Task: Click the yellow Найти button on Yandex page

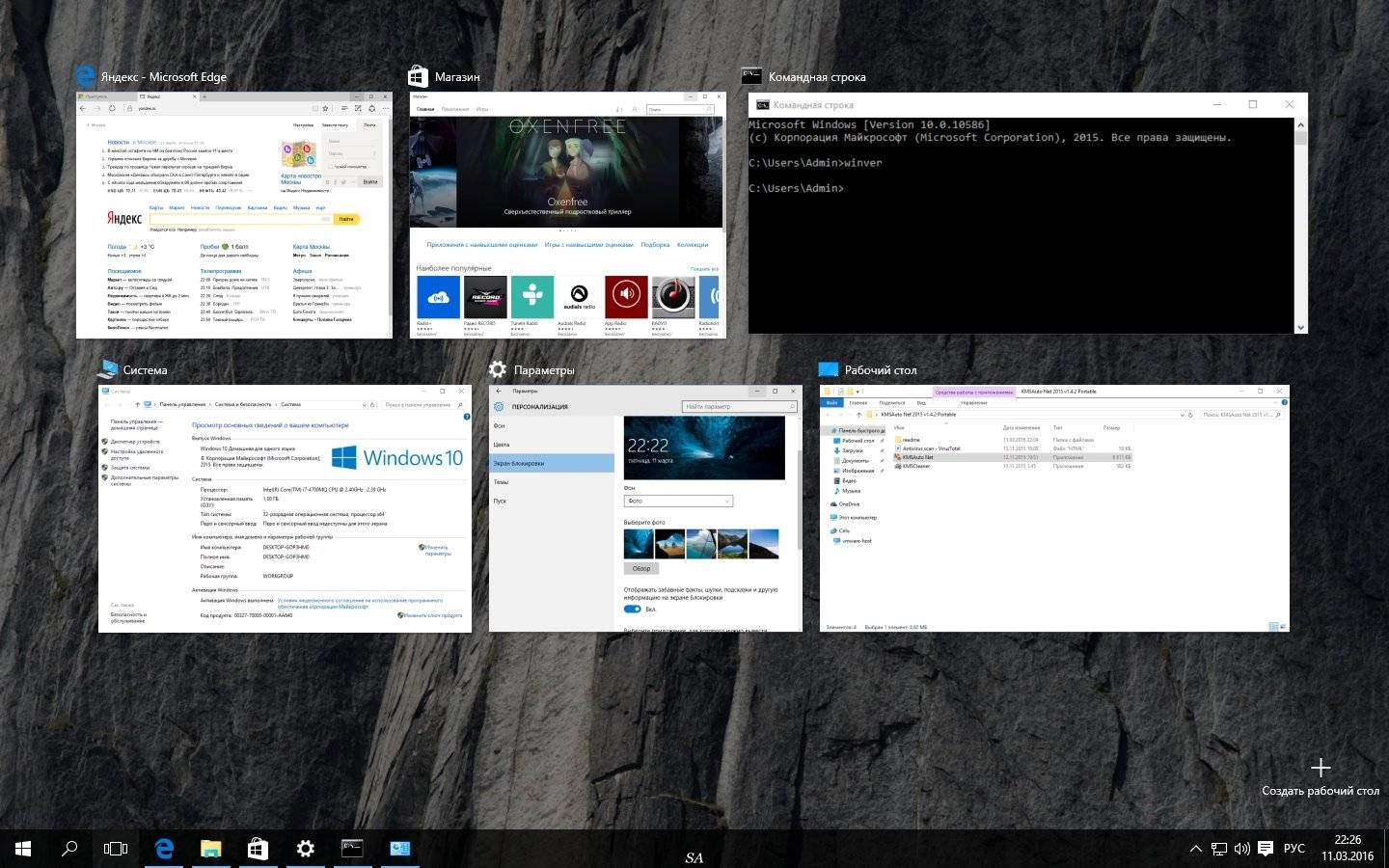Action: coord(346,219)
